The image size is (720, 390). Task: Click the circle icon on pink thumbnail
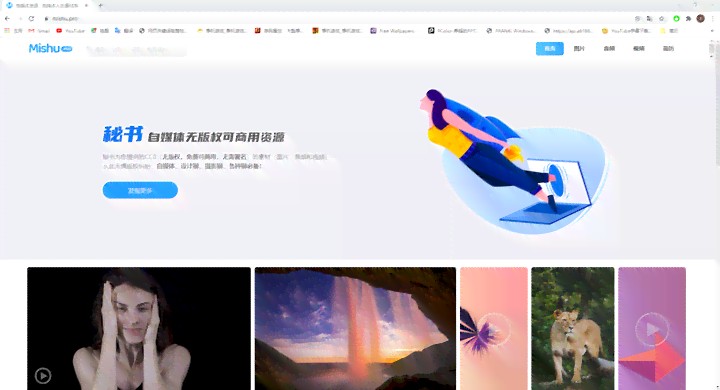pos(494,329)
